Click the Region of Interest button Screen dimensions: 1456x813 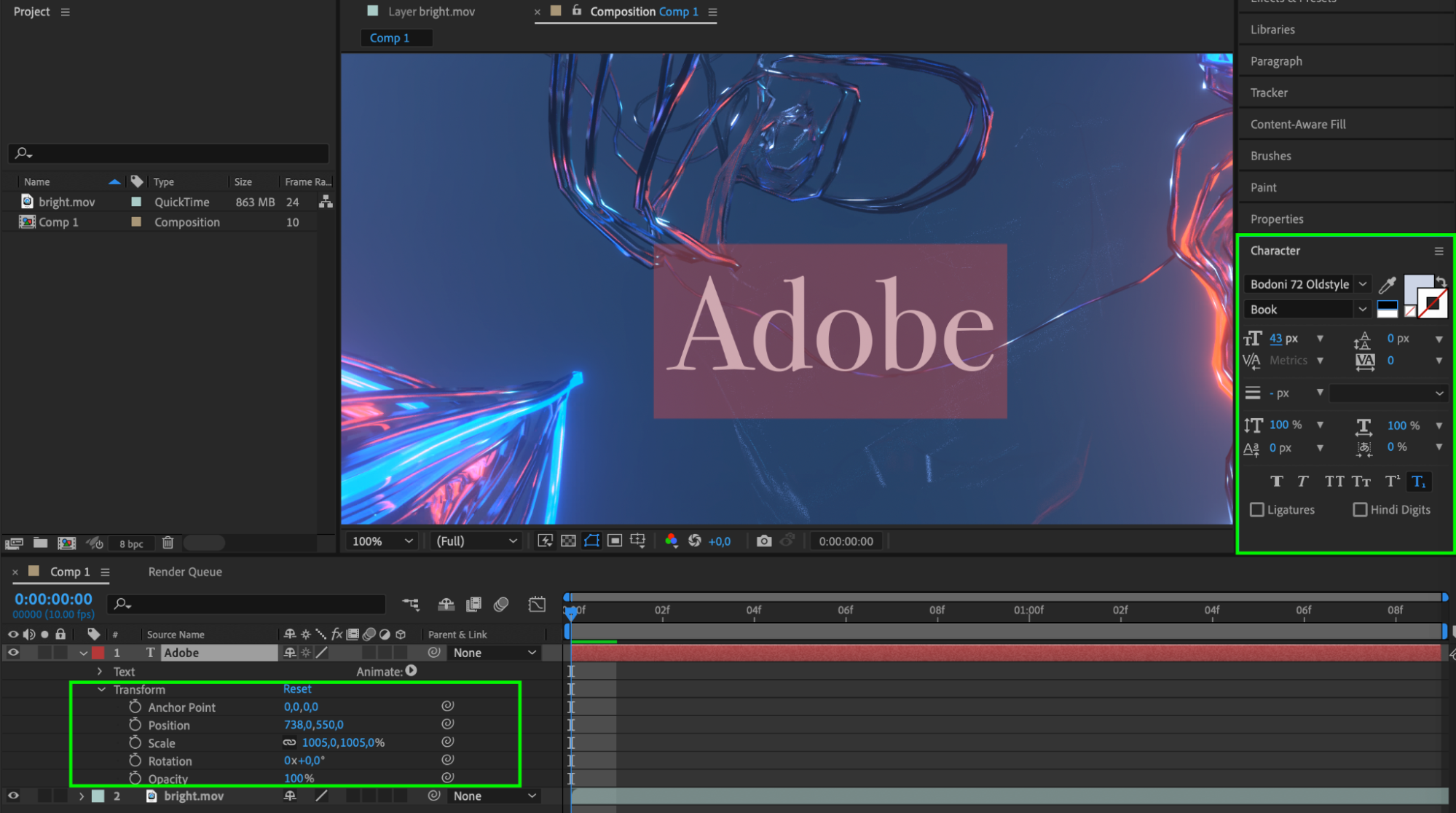click(615, 541)
